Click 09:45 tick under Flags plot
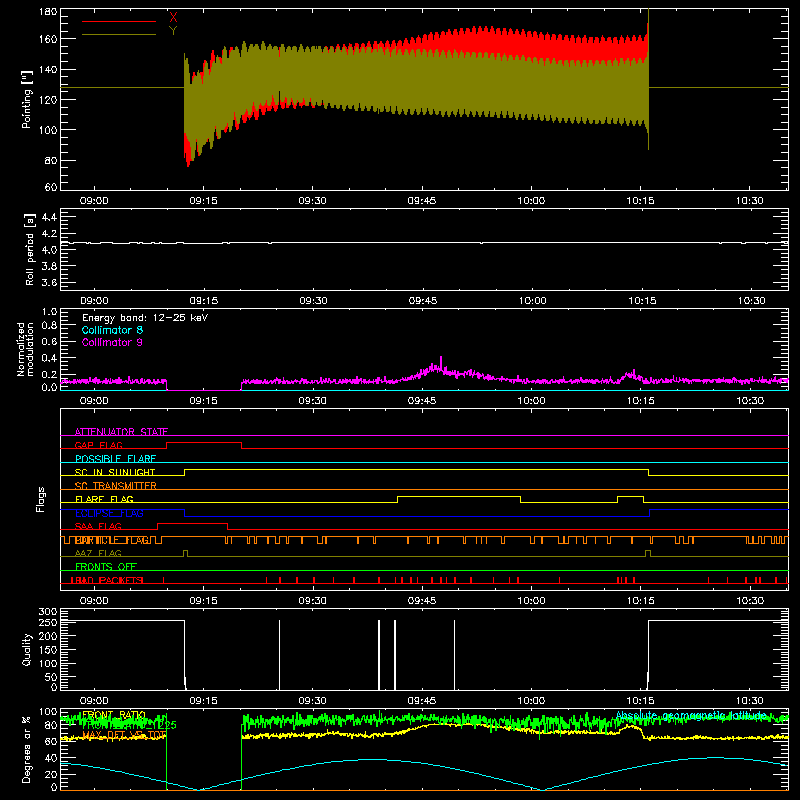This screenshot has width=800, height=800. click(x=422, y=601)
